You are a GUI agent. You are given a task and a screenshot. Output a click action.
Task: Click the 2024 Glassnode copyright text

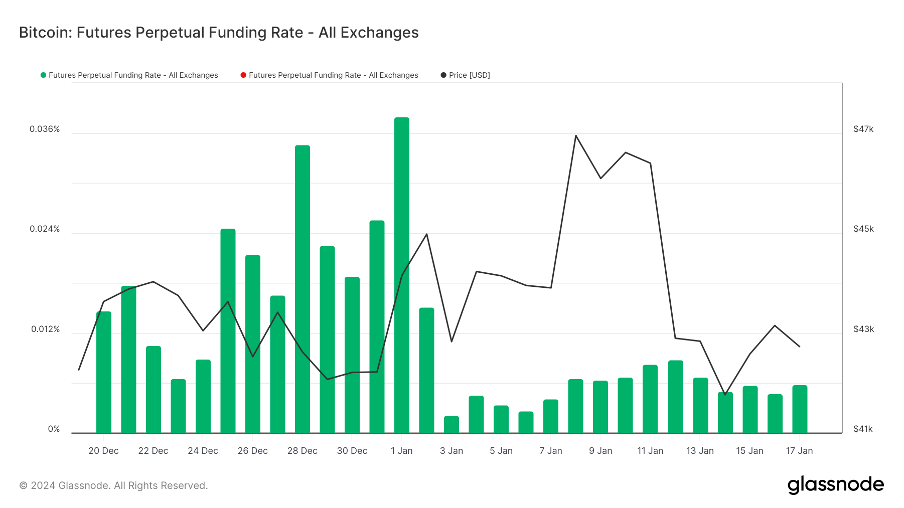(113, 486)
